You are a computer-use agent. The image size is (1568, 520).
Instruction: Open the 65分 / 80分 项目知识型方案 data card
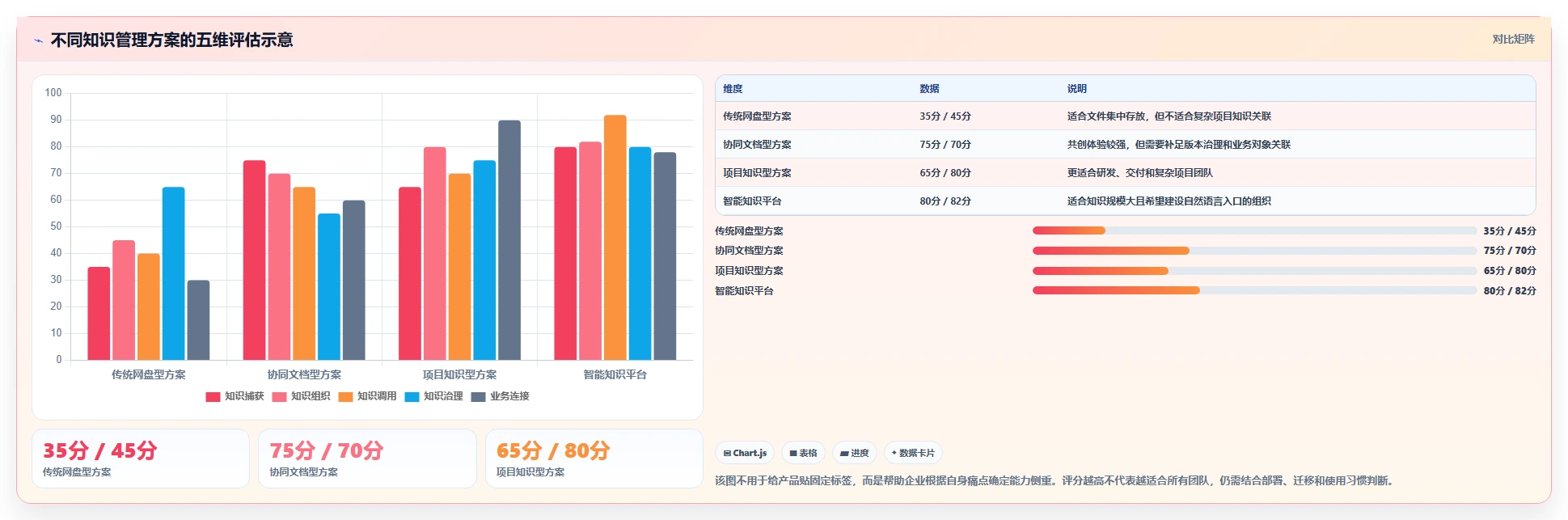[594, 459]
